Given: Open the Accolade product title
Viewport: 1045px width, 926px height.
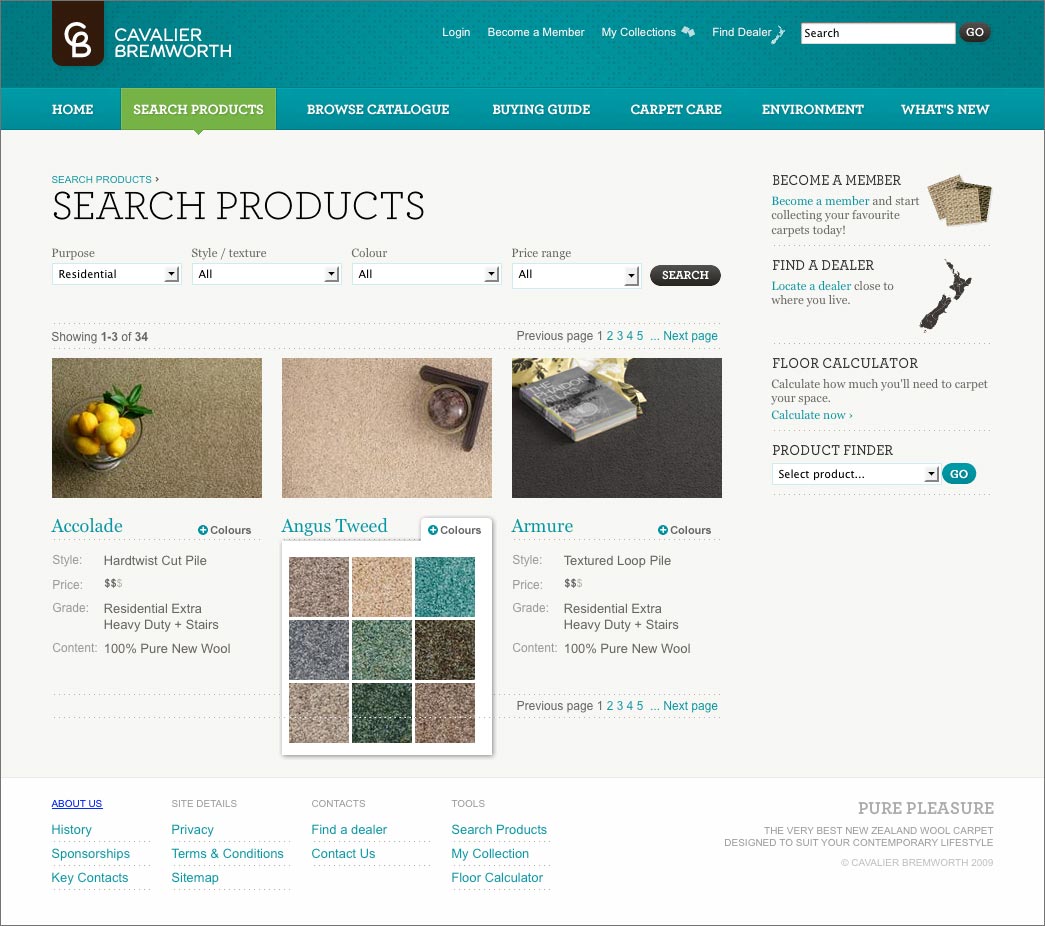Looking at the screenshot, I should [x=87, y=526].
